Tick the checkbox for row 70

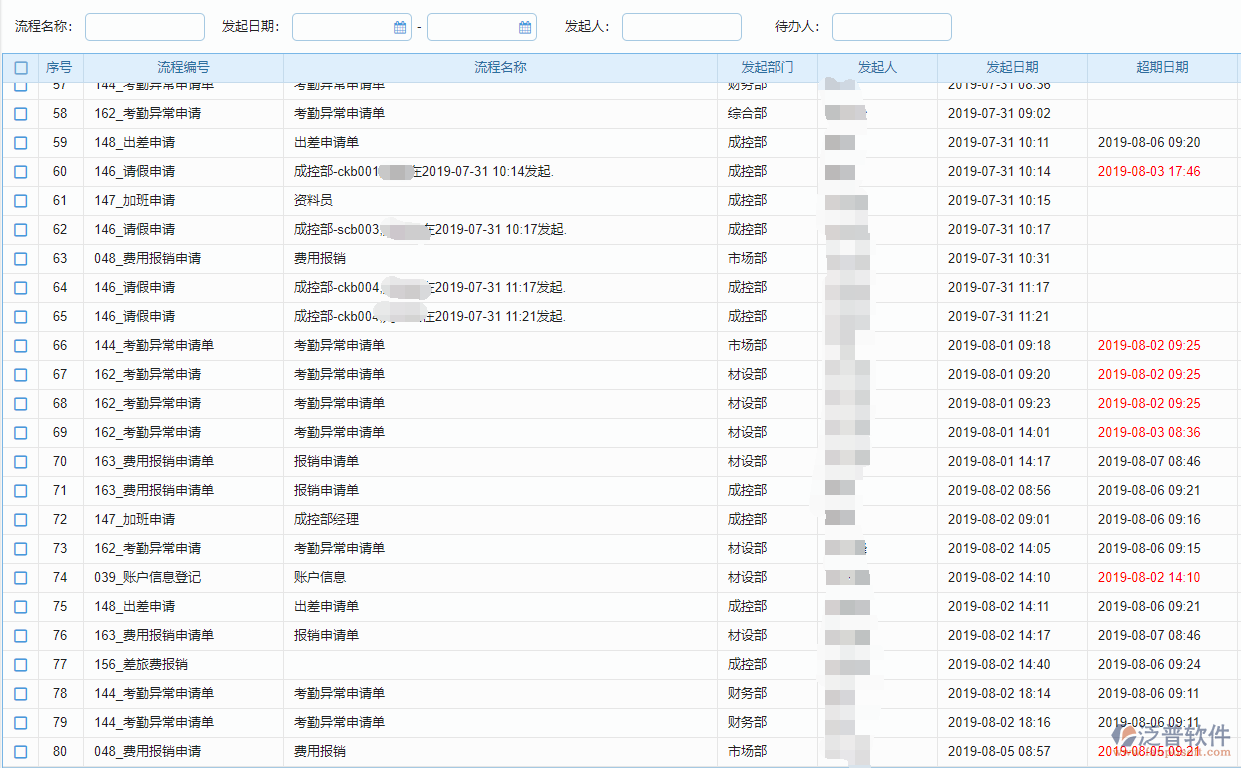tap(21, 462)
